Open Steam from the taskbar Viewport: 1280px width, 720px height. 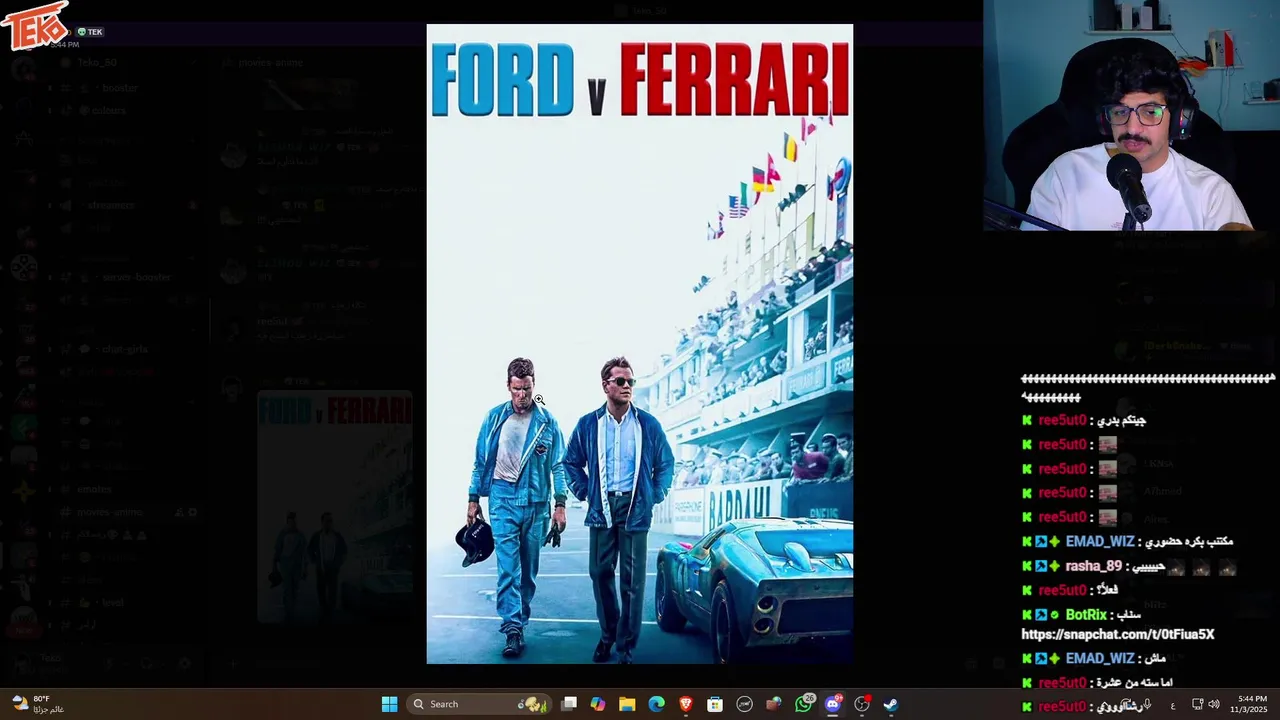[891, 704]
